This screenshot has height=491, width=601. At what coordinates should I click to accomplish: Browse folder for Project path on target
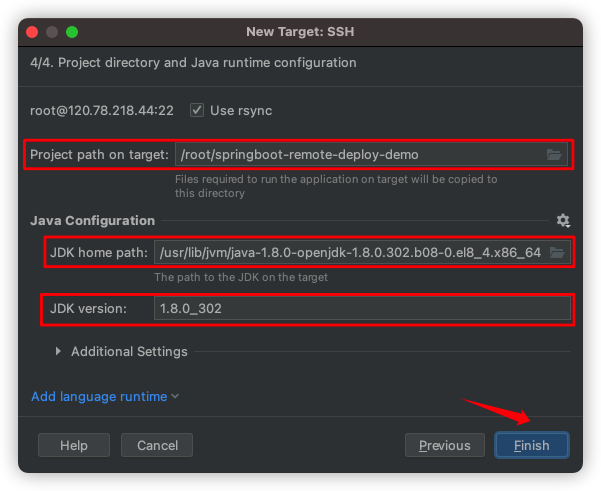(554, 155)
